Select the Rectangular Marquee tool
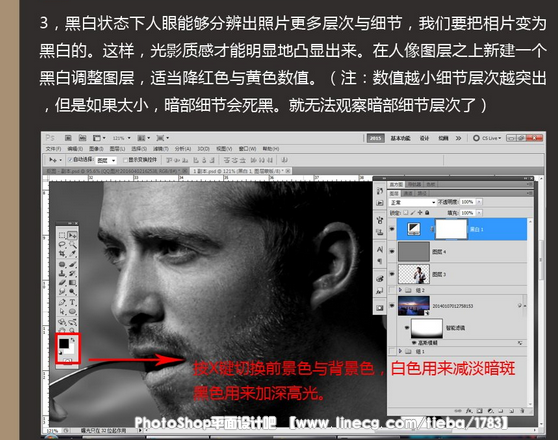 click(x=62, y=235)
